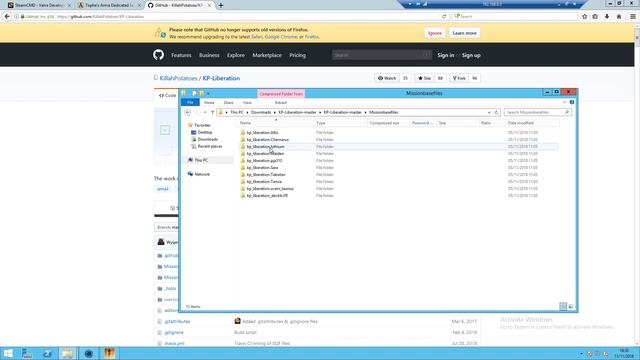Viewport: 640px width, 360px height.
Task: Select the kp_liberation.xcam_taunus folder row
Action: pos(399,189)
